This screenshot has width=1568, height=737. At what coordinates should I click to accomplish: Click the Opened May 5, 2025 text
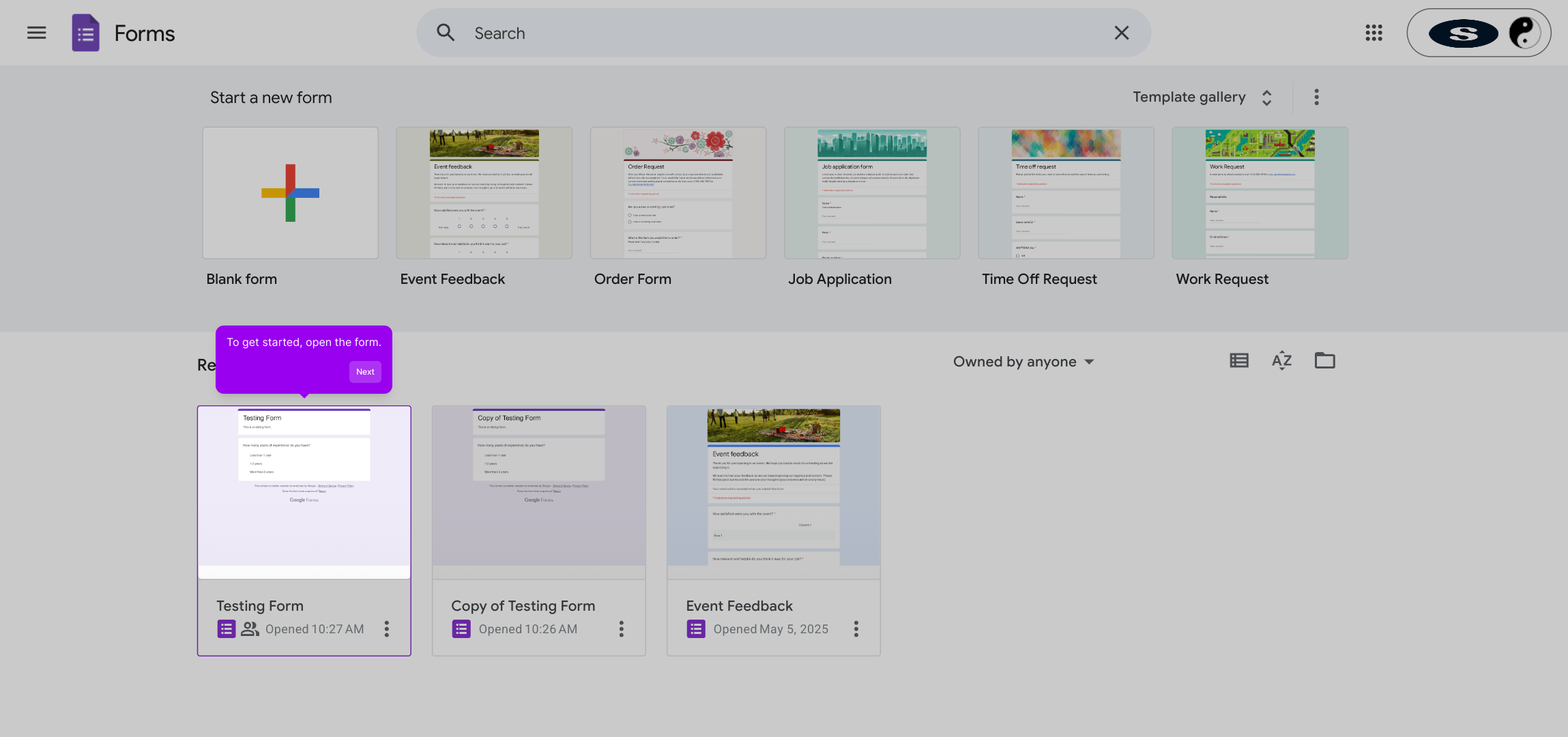coord(771,629)
